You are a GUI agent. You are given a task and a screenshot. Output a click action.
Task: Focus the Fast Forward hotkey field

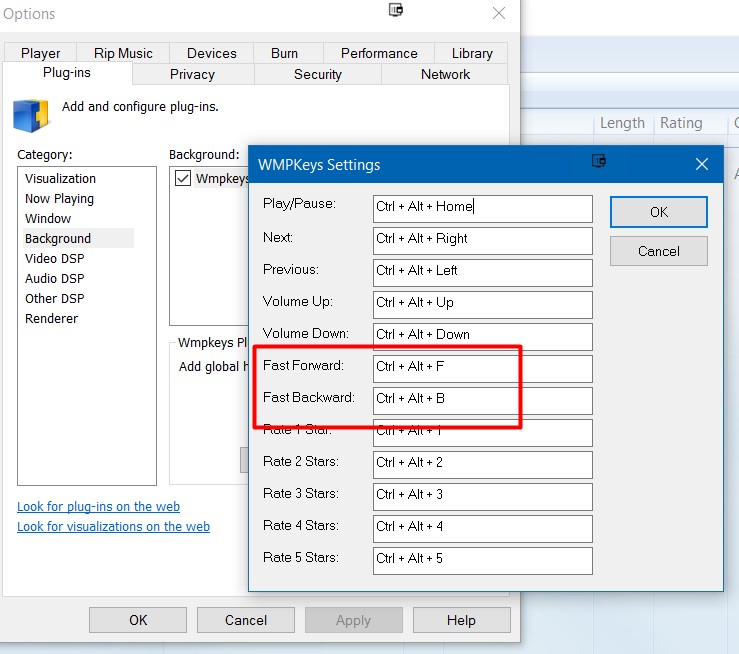tap(483, 369)
